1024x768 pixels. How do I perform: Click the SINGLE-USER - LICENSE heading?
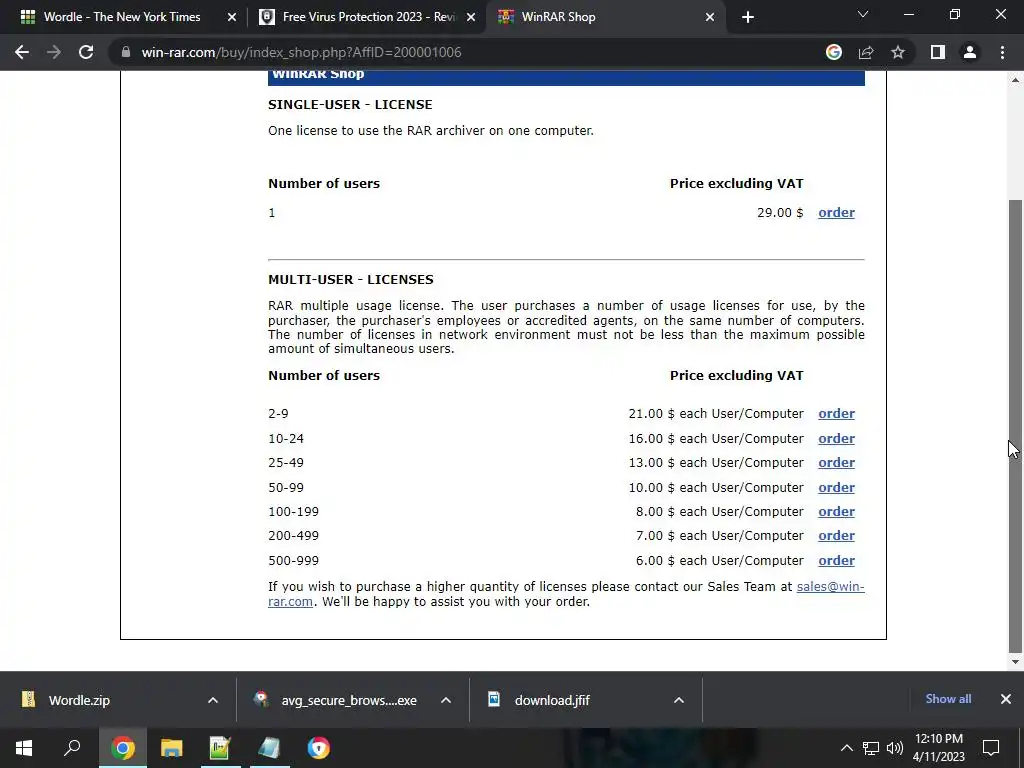[350, 104]
